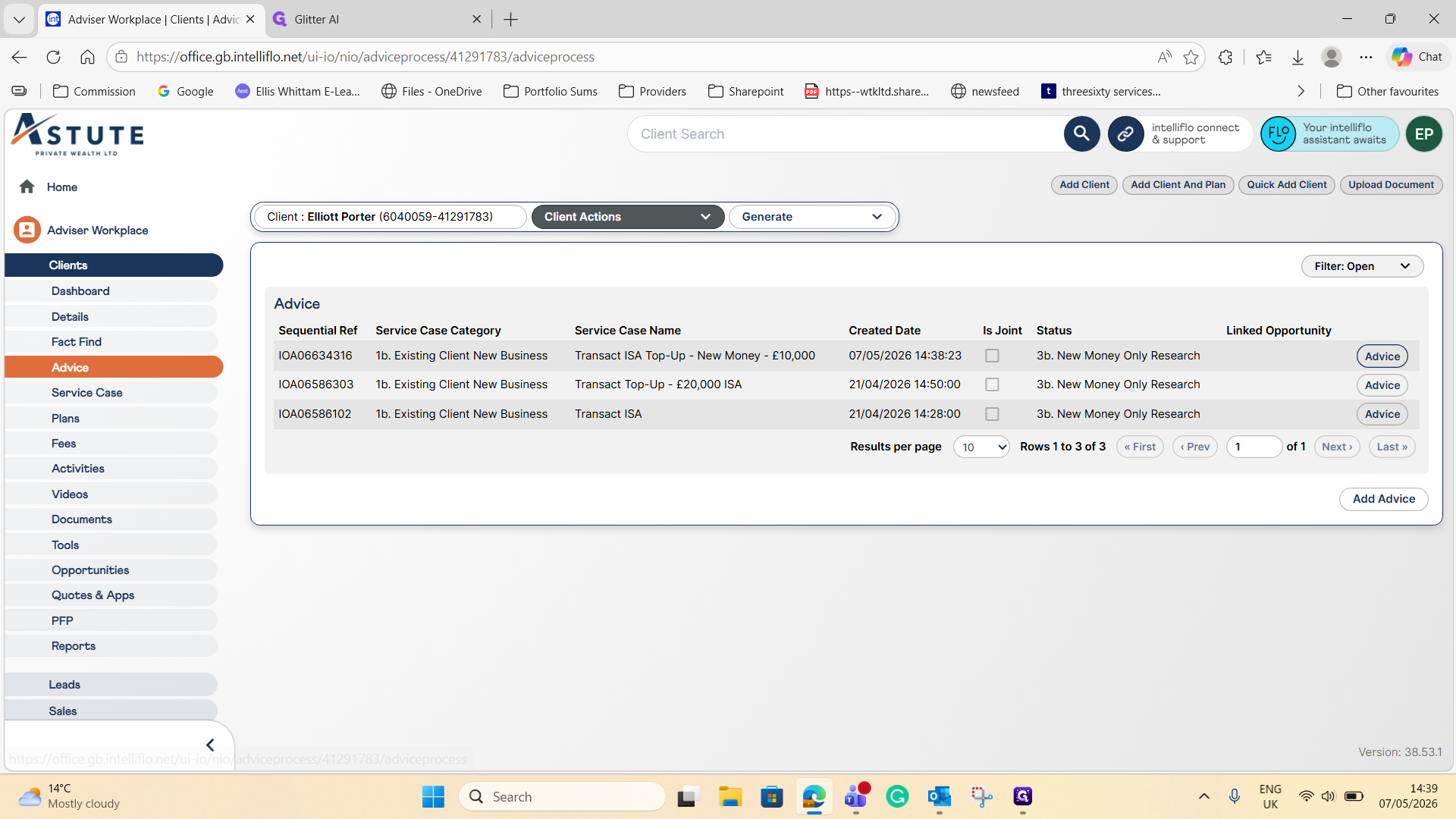Open the EP user profile avatar

1423,134
